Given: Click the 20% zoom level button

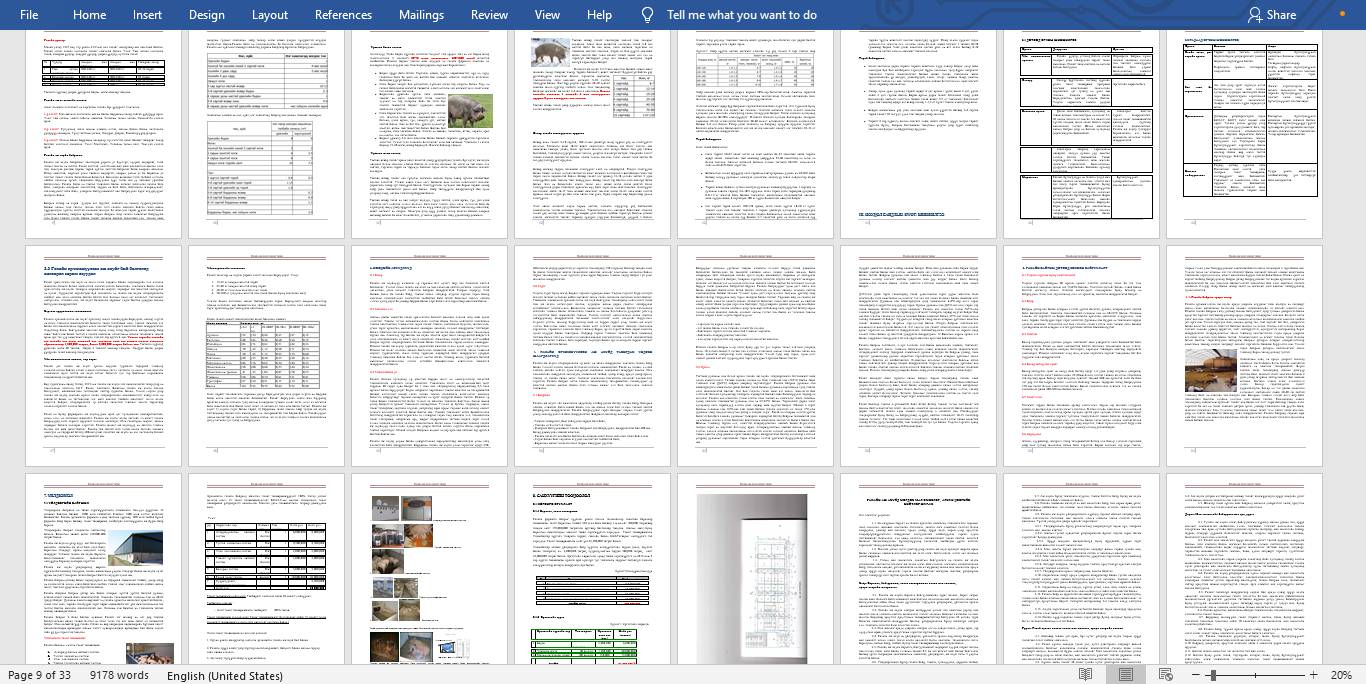Looking at the screenshot, I should (x=1340, y=675).
